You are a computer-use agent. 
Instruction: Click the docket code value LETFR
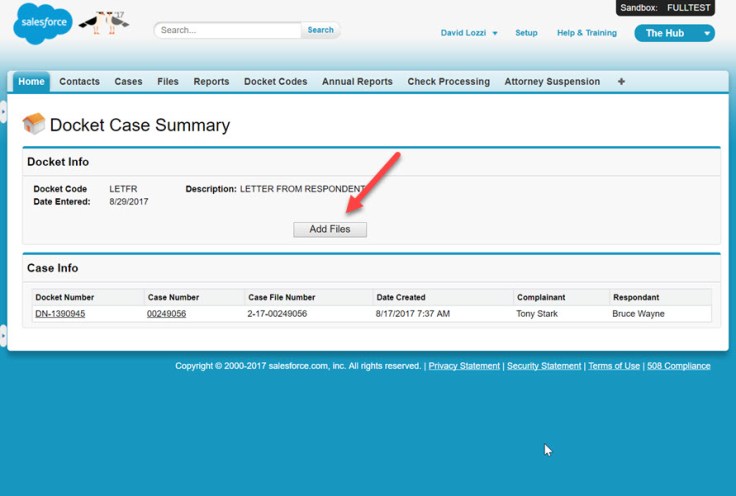pos(123,189)
